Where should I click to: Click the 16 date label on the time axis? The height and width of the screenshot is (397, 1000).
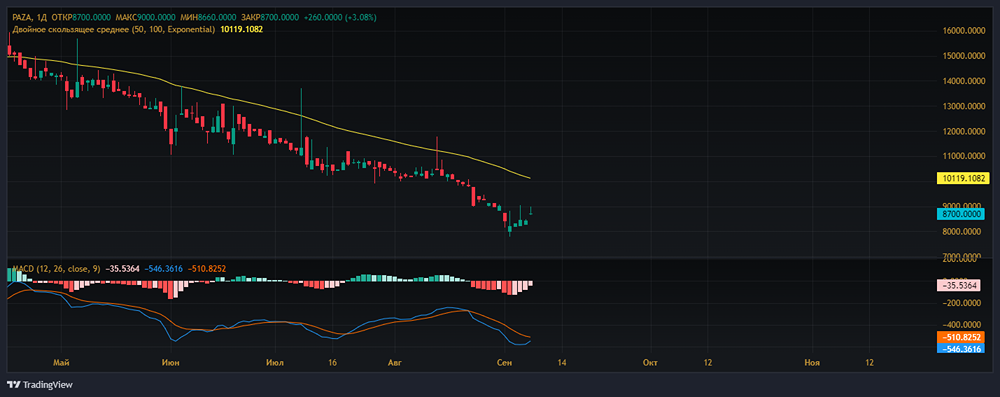[x=333, y=363]
